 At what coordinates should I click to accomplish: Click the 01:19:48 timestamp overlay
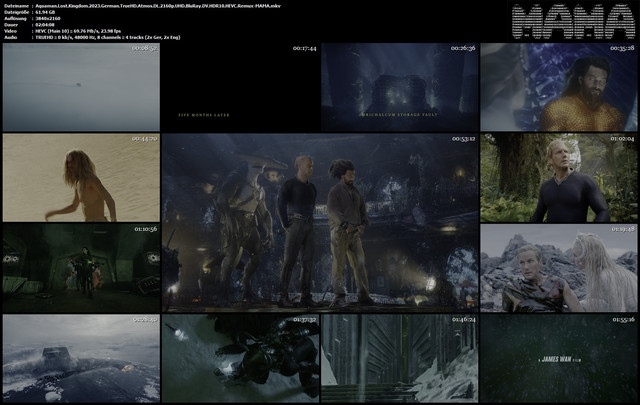(x=622, y=229)
